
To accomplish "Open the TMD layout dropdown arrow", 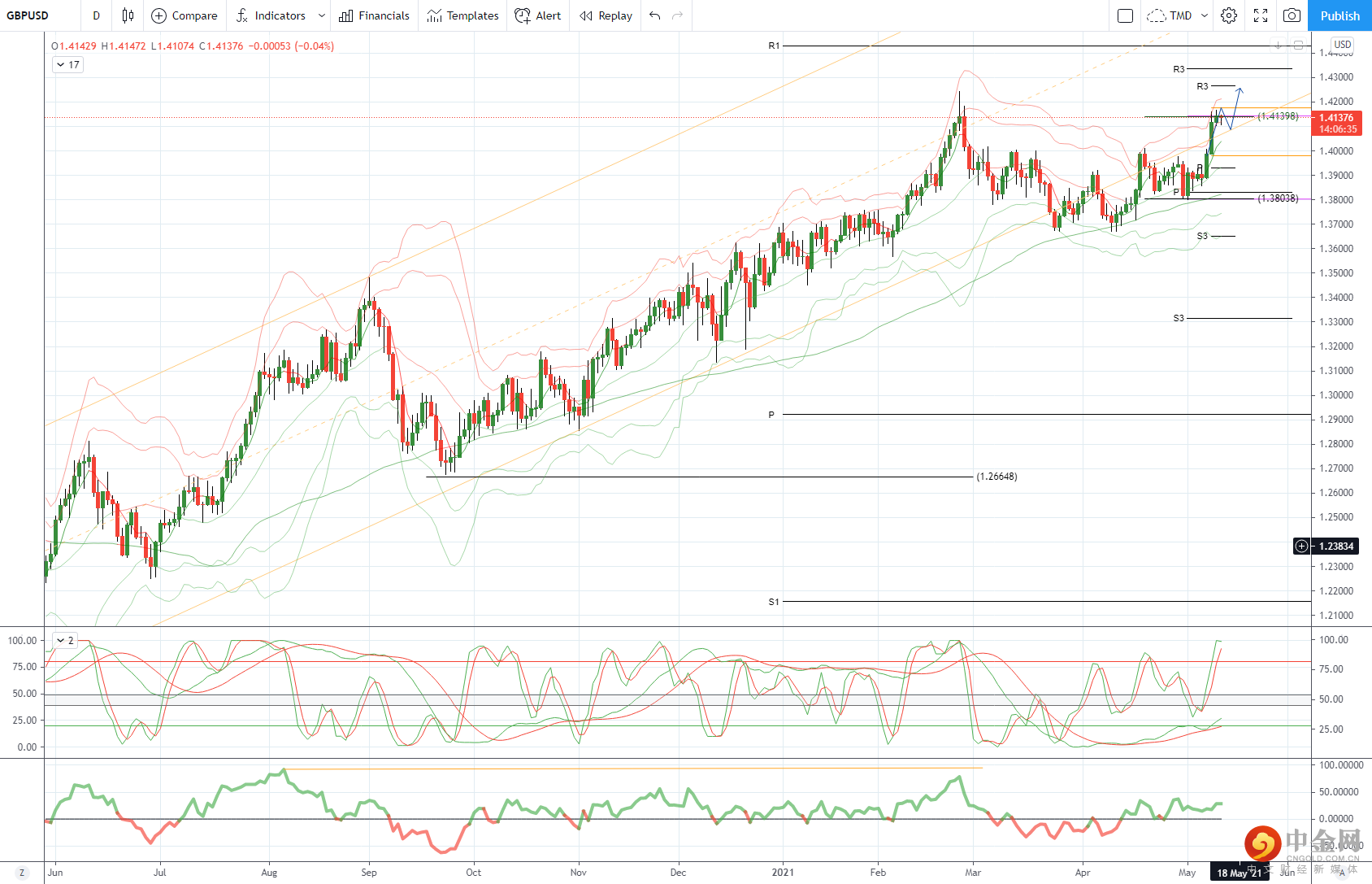I will pos(1205,15).
